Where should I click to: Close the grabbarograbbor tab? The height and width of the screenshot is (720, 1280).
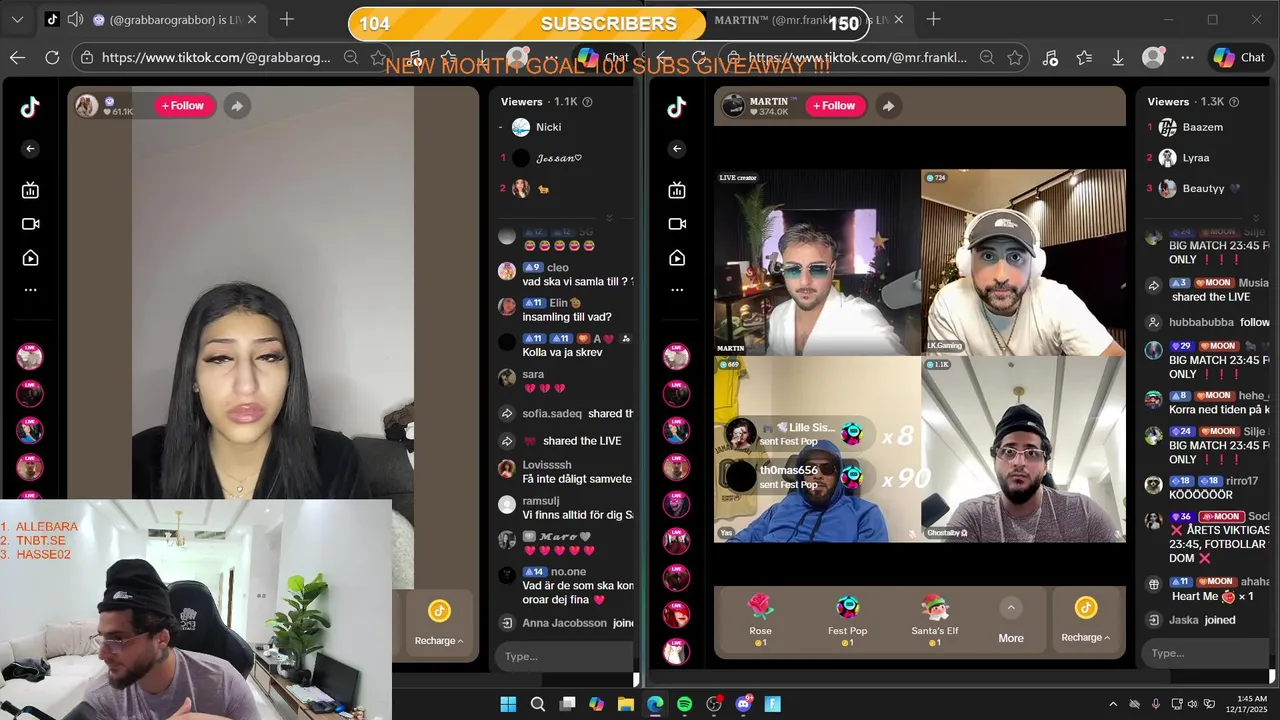click(x=252, y=19)
